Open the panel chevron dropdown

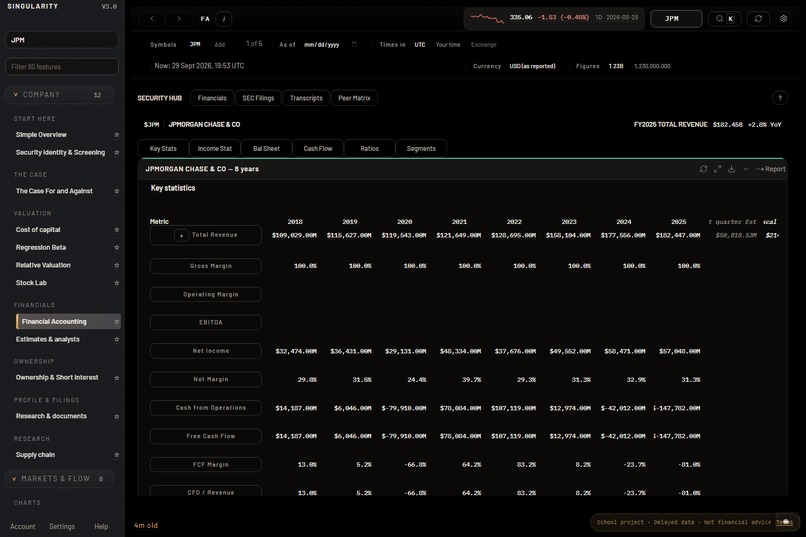[745, 169]
